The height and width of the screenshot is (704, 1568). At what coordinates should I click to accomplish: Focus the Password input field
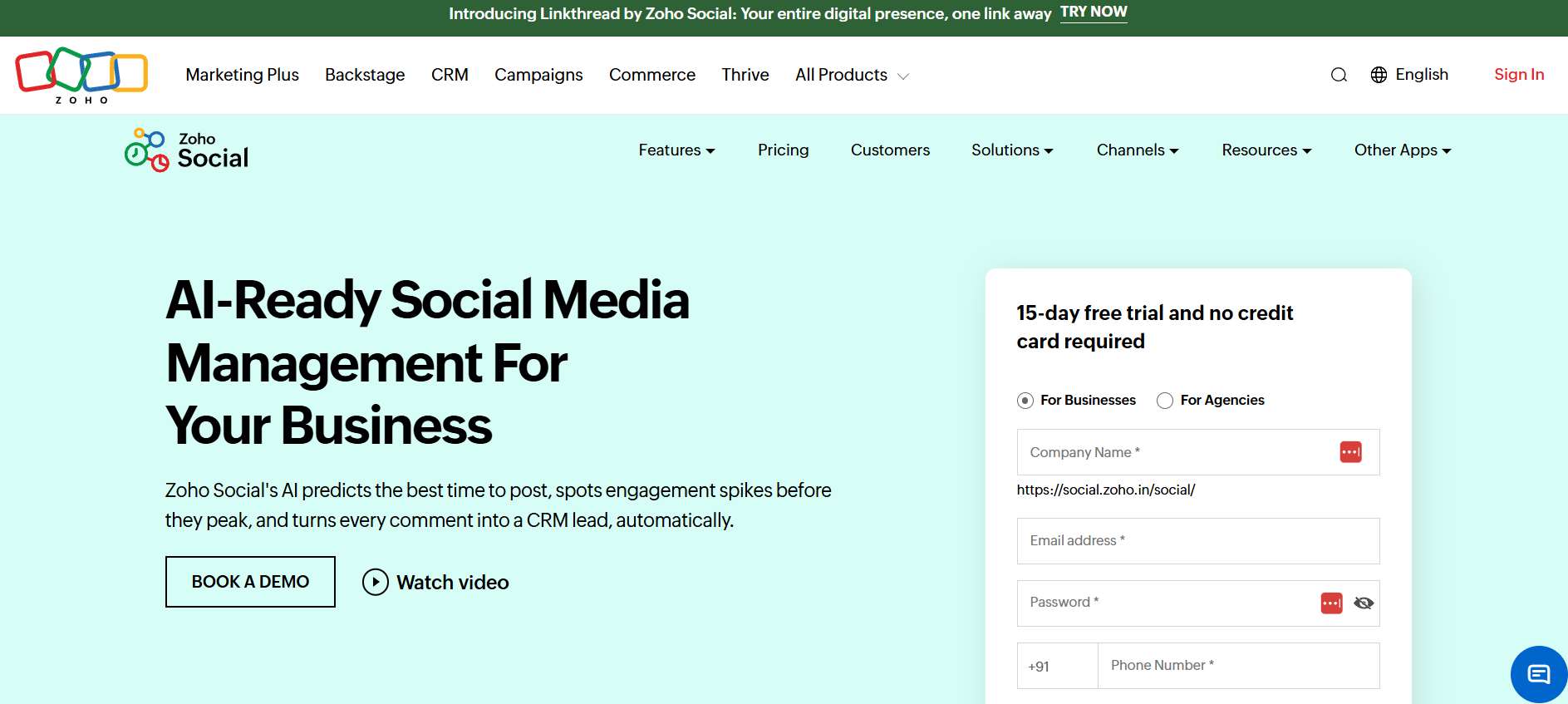[x=1198, y=603]
